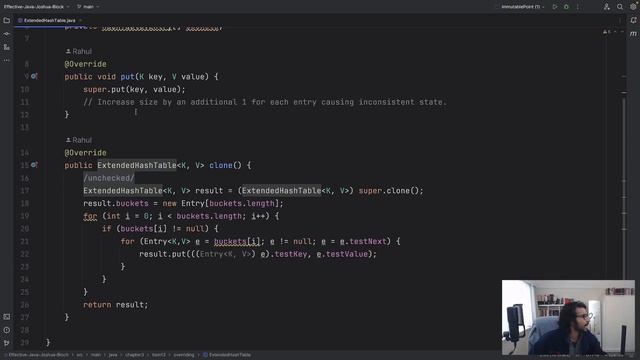The height and width of the screenshot is (360, 640).
Task: Click the webcam video thumbnail
Action: point(568,317)
